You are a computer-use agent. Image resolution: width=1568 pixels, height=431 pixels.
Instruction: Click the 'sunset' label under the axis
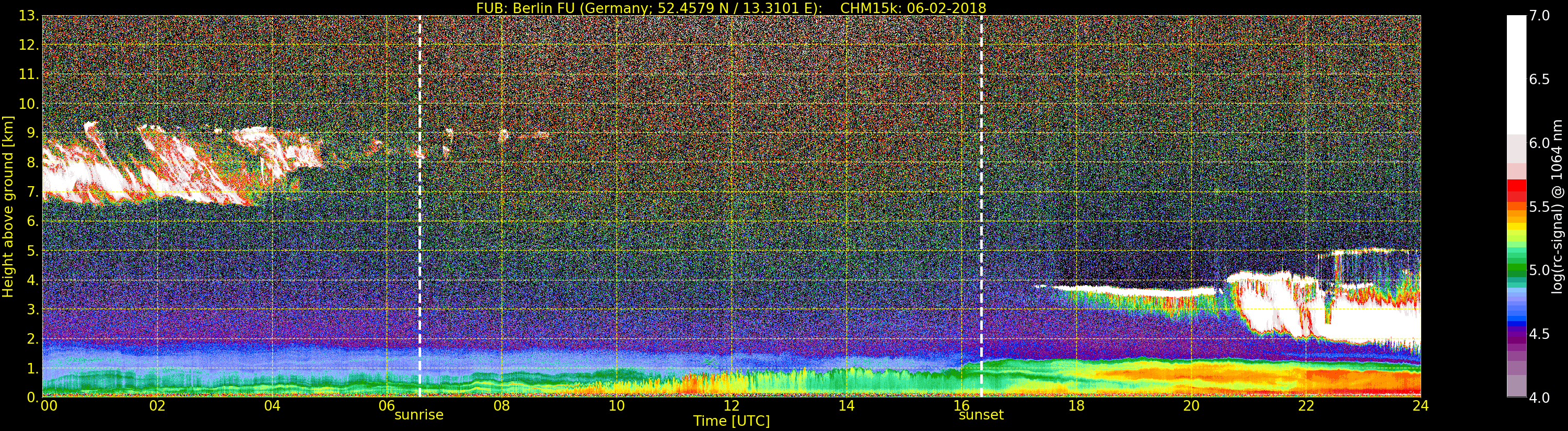coord(981,415)
